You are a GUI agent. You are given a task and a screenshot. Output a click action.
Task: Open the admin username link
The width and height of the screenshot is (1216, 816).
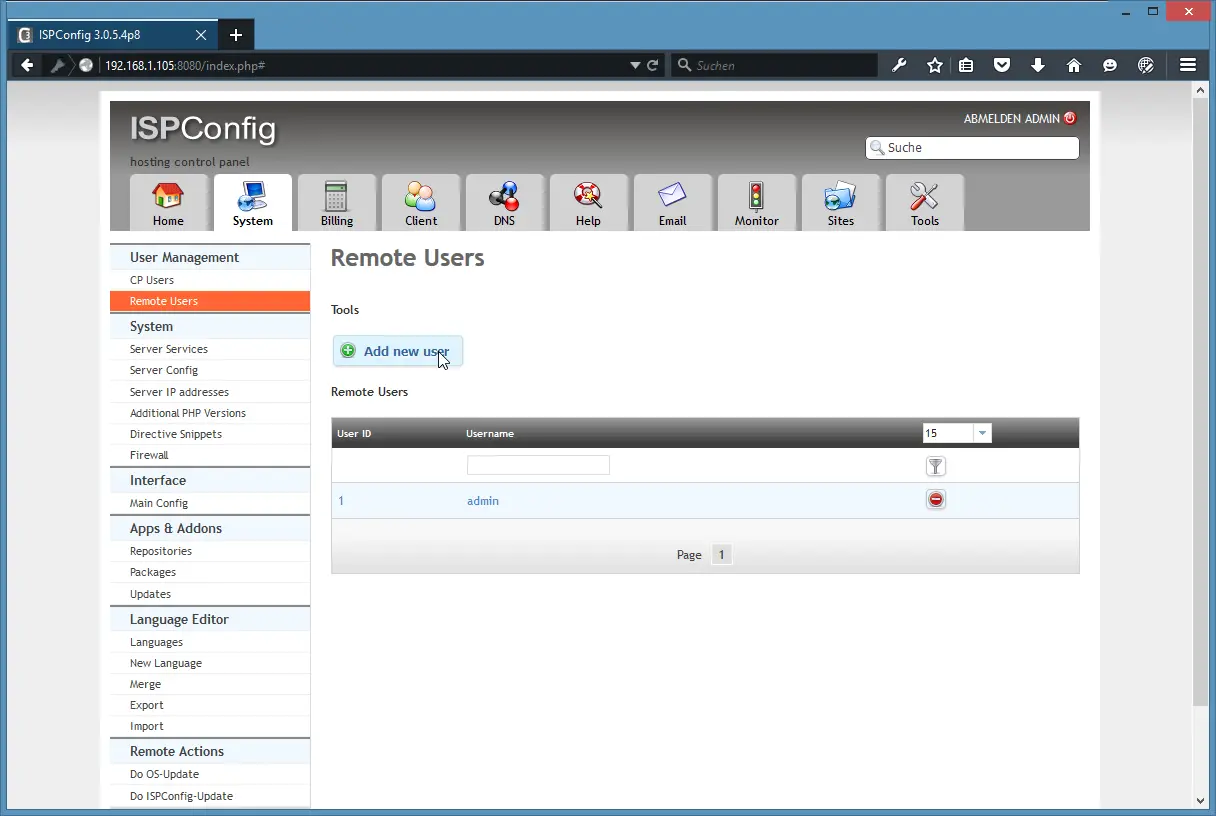pyautogui.click(x=483, y=501)
